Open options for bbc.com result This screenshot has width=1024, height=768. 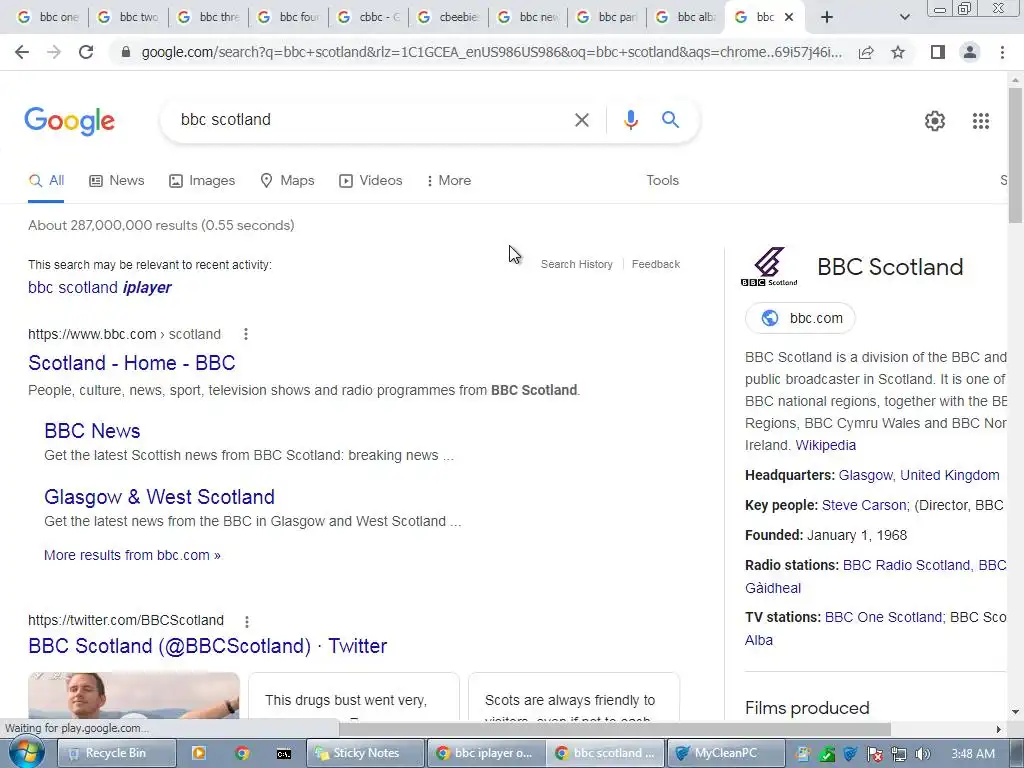coord(246,334)
